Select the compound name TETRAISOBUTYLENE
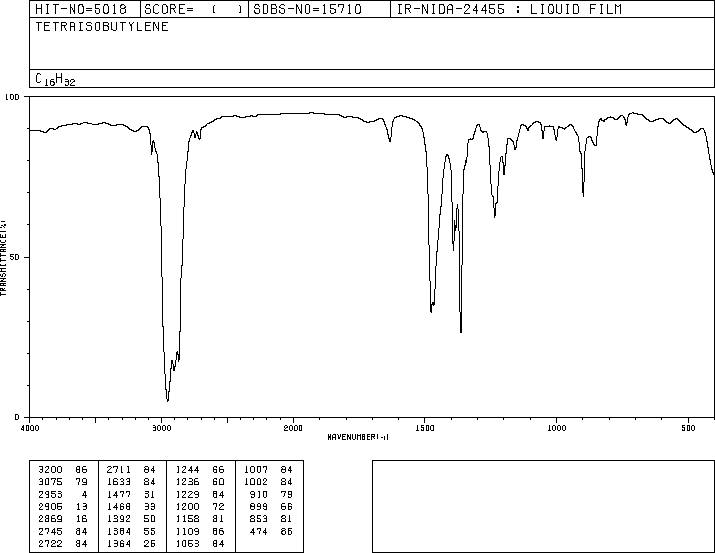The image size is (715, 553). pos(102,27)
